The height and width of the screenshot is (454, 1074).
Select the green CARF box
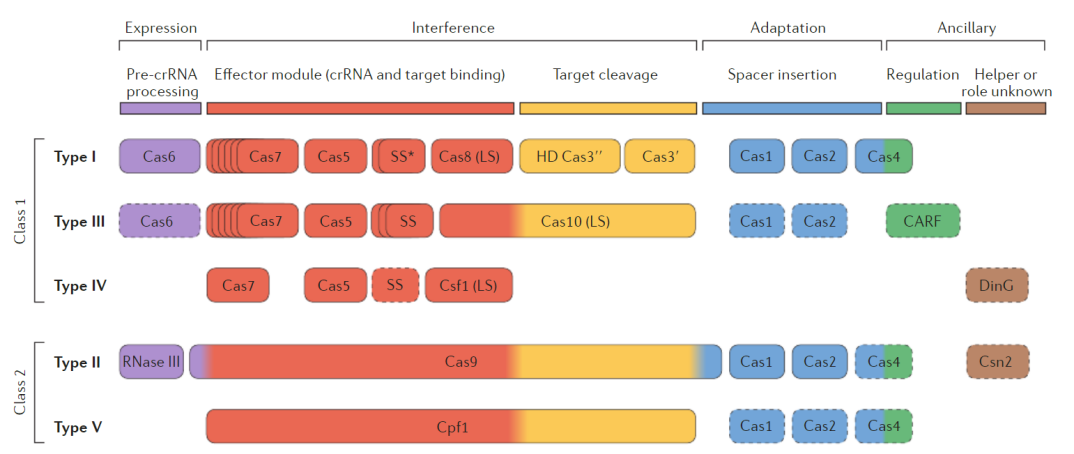[922, 221]
